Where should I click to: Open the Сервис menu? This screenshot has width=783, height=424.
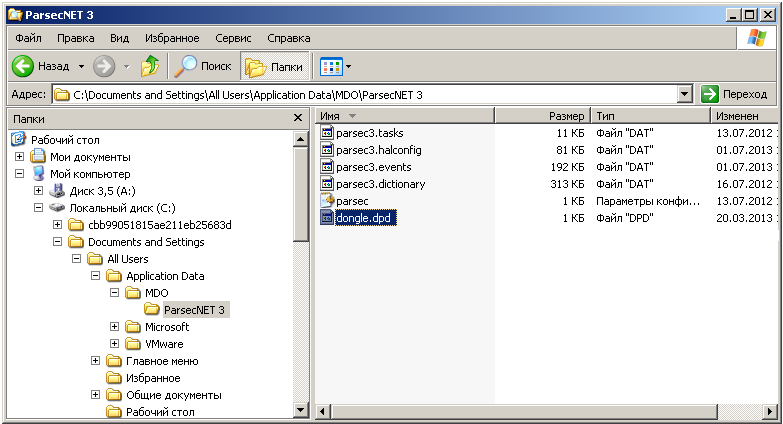(233, 38)
